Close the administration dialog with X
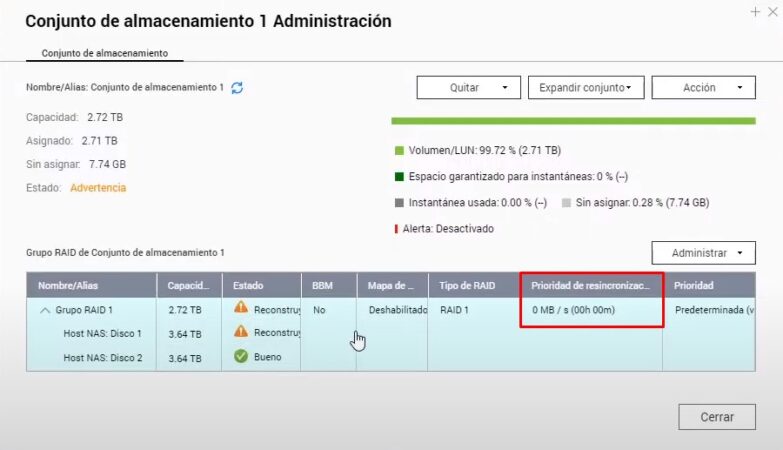 (773, 12)
